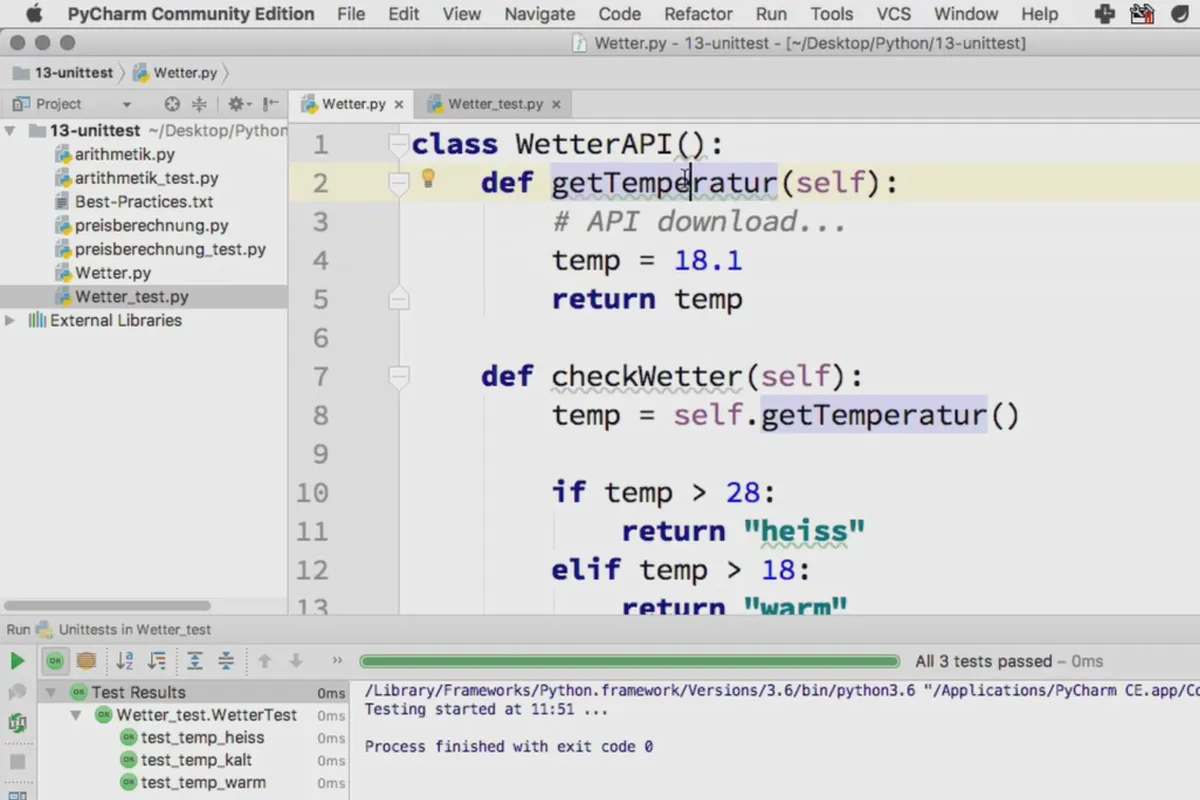
Task: Collapse all test result nodes
Action: pyautogui.click(x=227, y=661)
